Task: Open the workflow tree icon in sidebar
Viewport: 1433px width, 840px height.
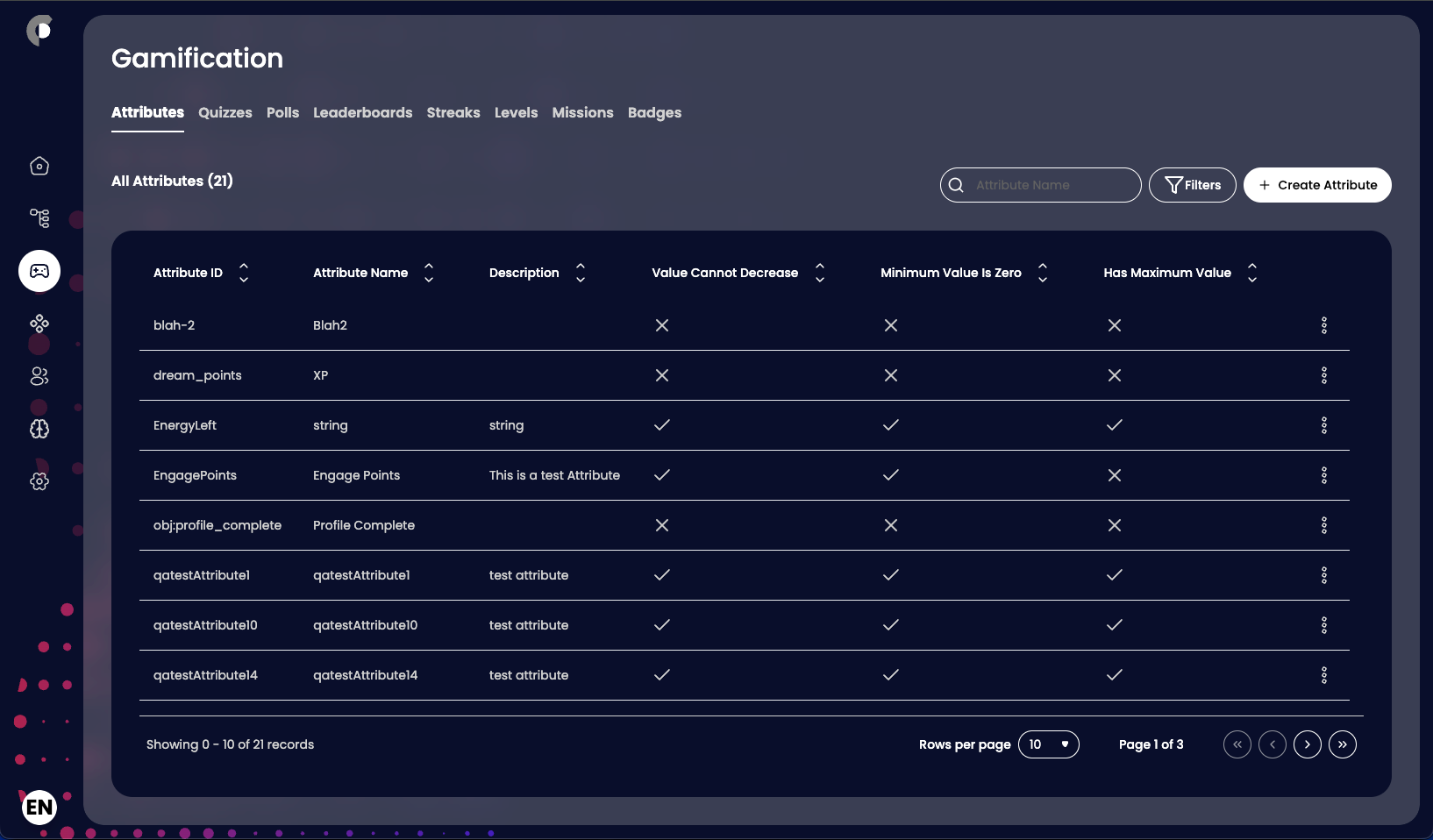Action: (x=39, y=218)
